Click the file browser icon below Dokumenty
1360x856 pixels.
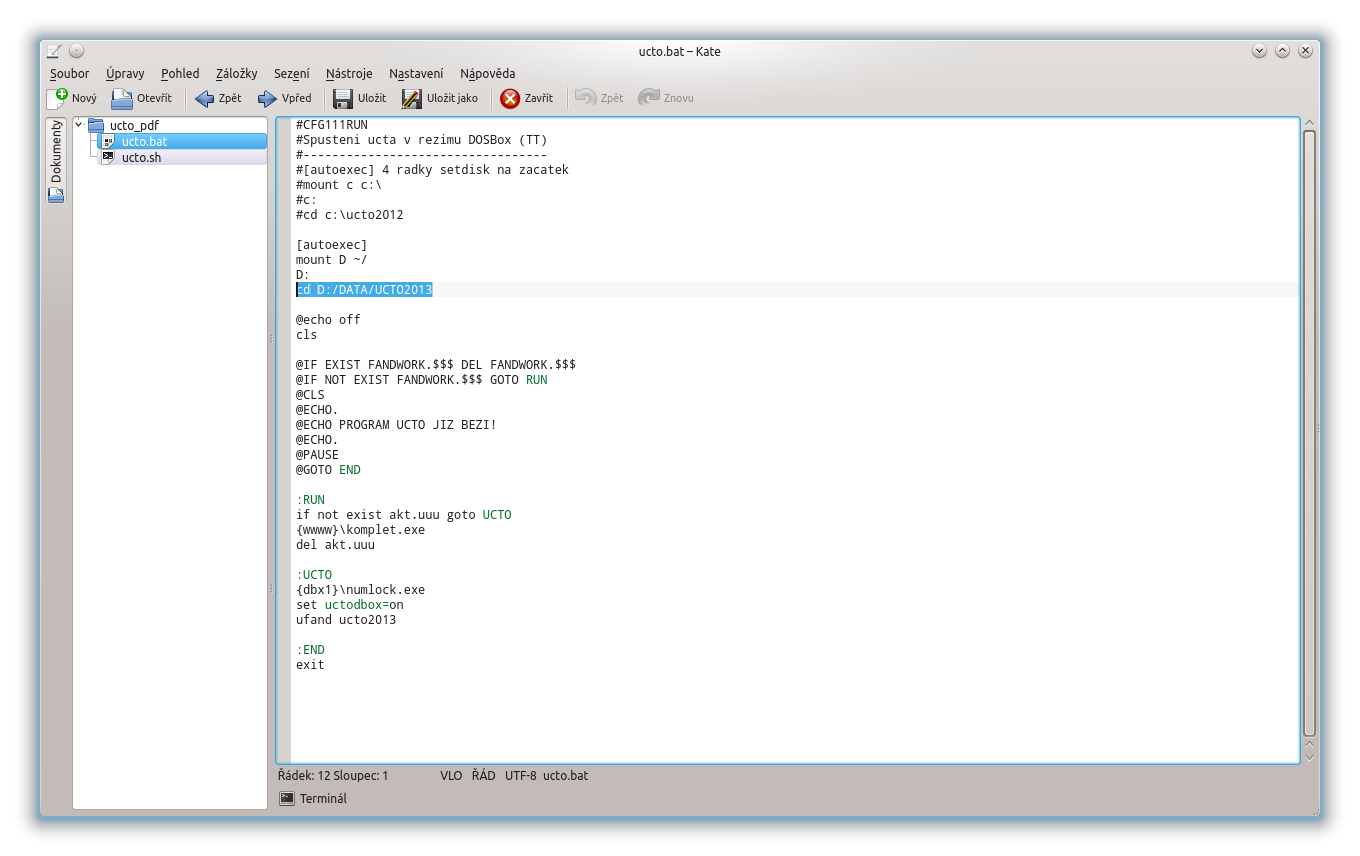tap(56, 195)
